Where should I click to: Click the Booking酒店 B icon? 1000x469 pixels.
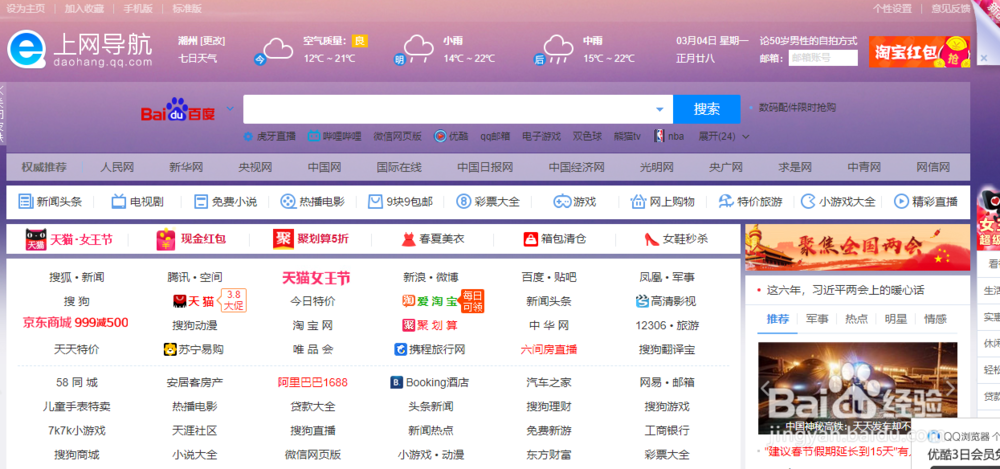click(396, 382)
